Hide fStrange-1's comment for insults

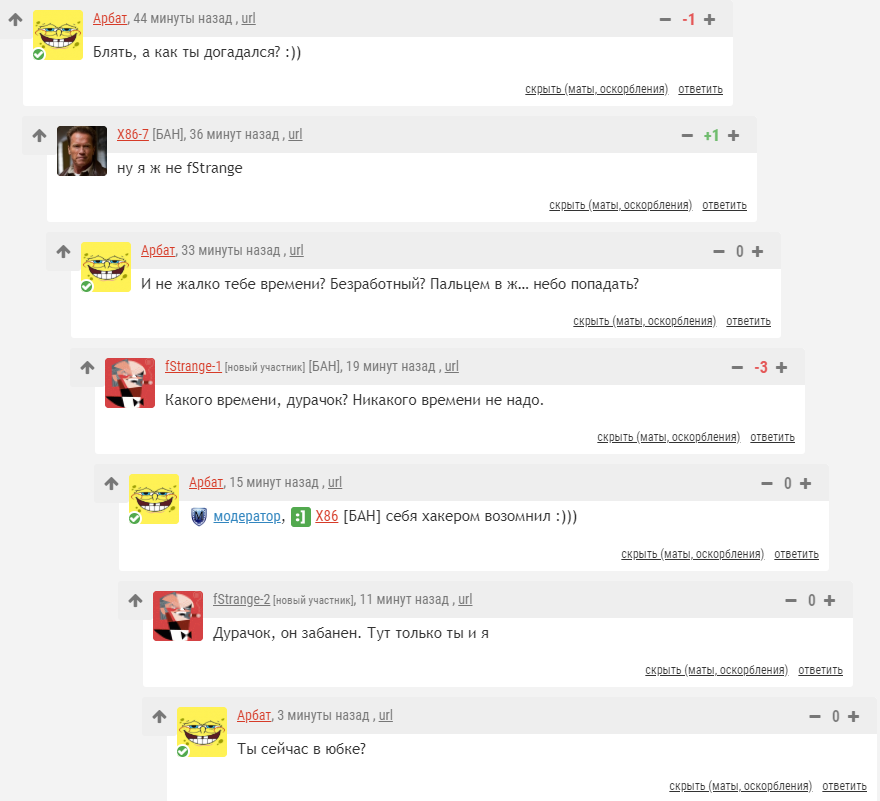(668, 437)
